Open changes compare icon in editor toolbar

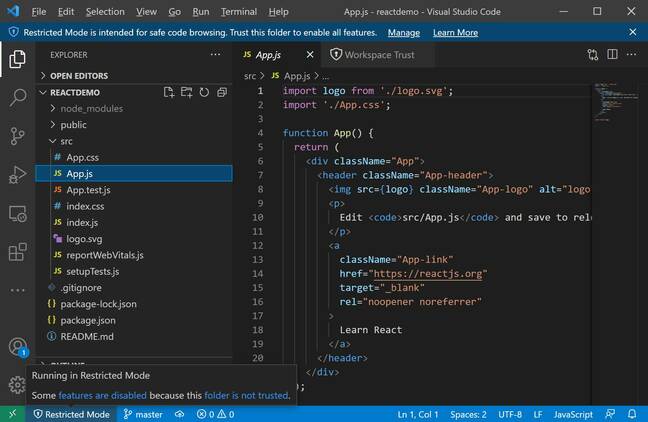click(593, 55)
